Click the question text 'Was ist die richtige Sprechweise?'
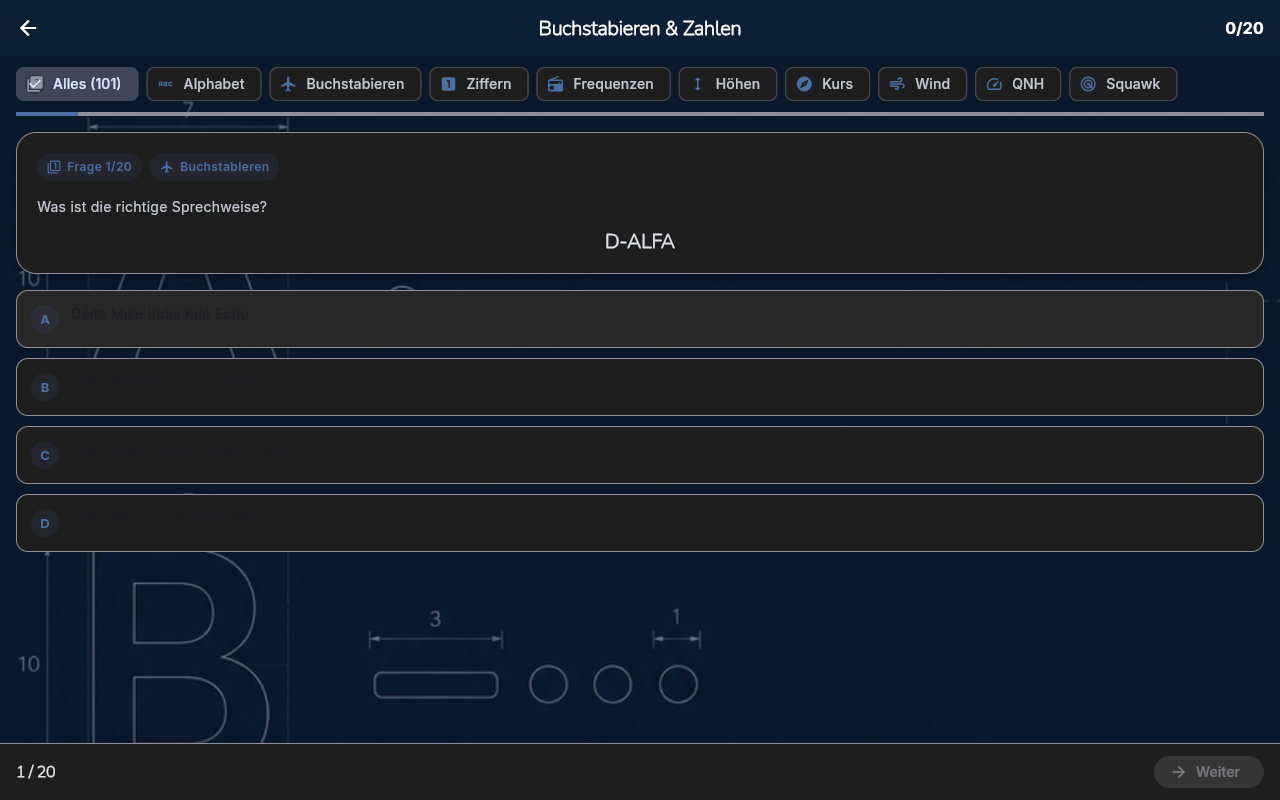 tap(152, 207)
